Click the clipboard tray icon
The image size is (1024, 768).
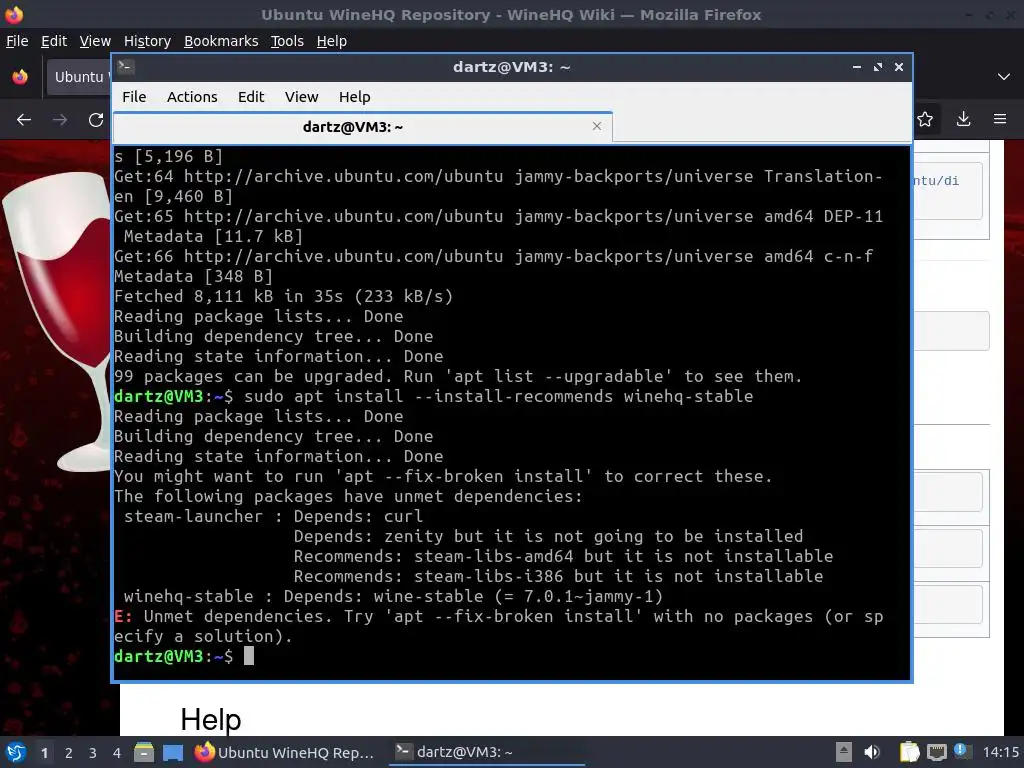click(x=909, y=752)
